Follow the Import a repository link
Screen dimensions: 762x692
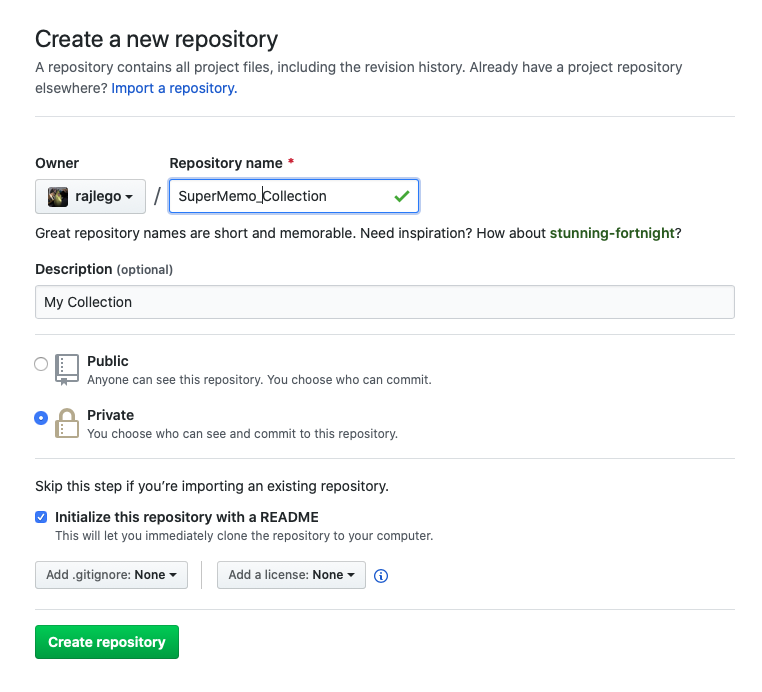point(174,88)
